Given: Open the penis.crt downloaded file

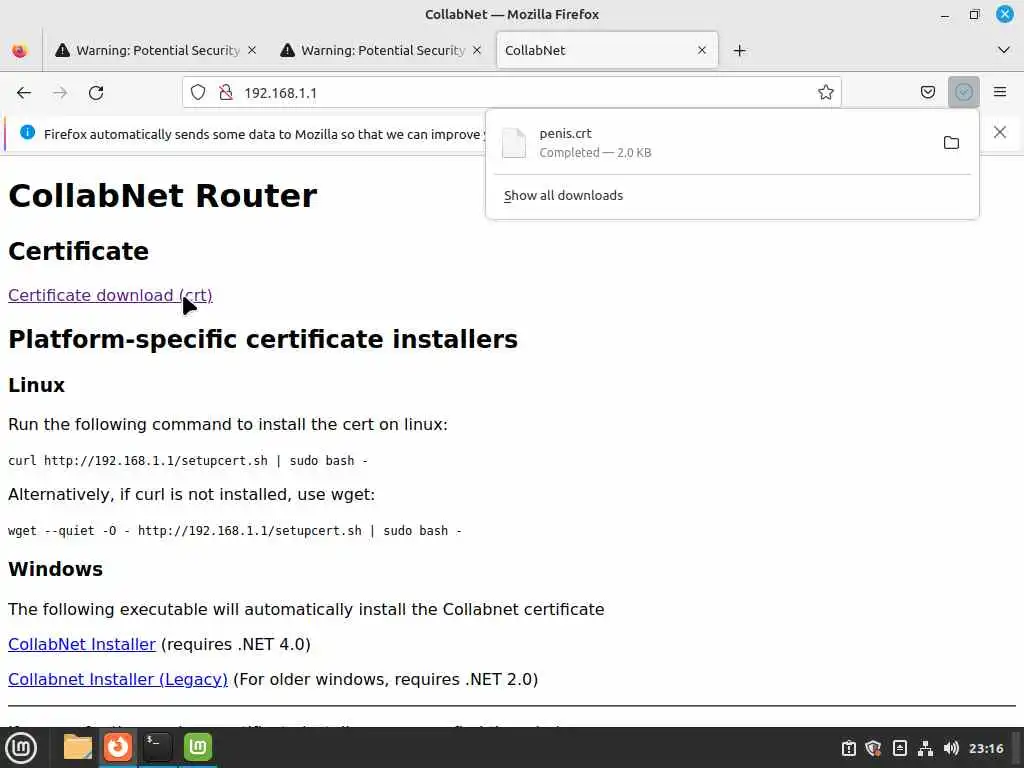Looking at the screenshot, I should click(712, 142).
